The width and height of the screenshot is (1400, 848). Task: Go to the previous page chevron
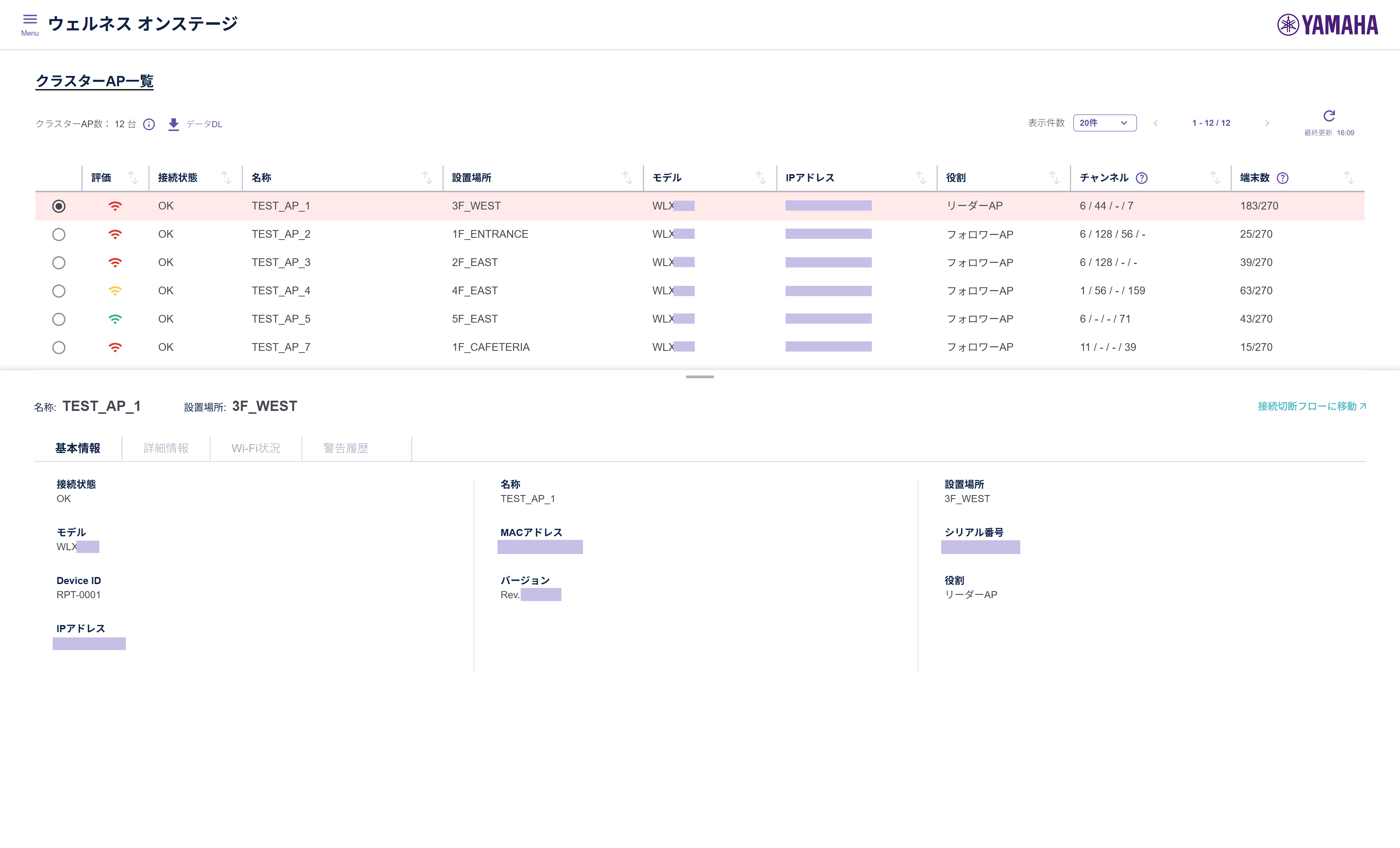point(1155,123)
